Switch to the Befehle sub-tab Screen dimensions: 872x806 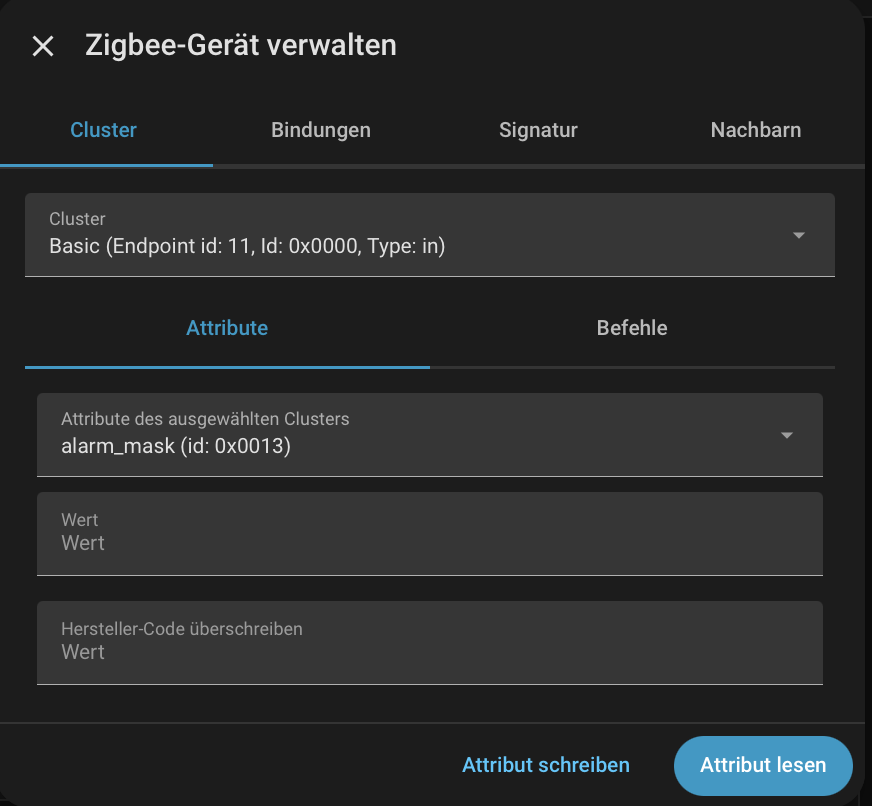point(632,328)
